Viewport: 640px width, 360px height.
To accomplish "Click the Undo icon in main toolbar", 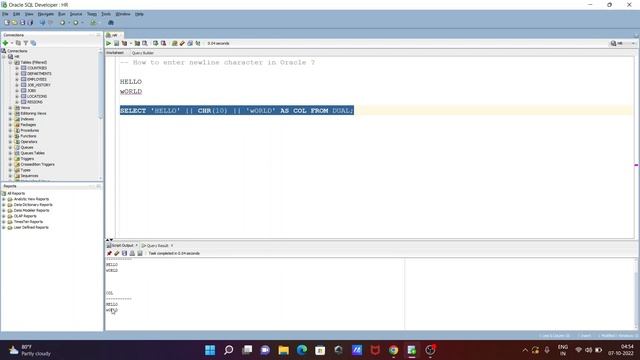I will (42, 23).
